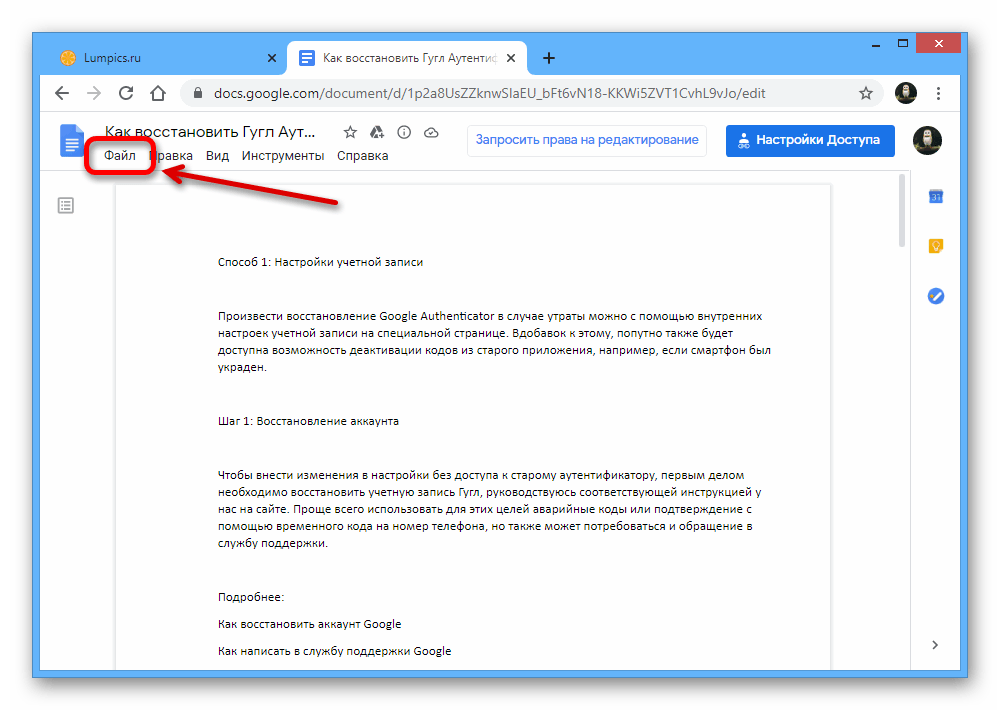Star this document
Screen dimensions: 1000x710
click(x=350, y=132)
